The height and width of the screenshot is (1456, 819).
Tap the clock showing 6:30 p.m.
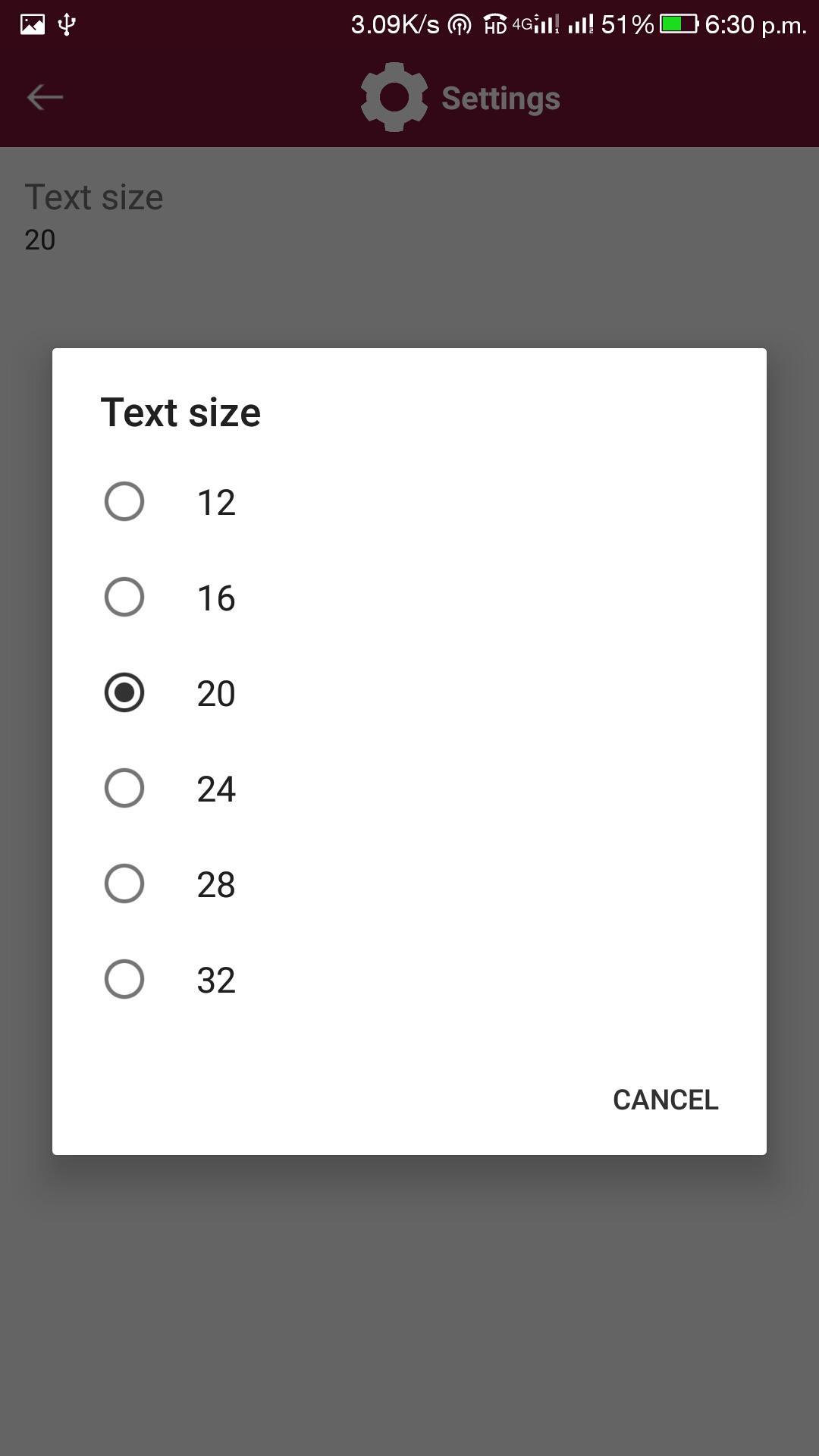[755, 25]
